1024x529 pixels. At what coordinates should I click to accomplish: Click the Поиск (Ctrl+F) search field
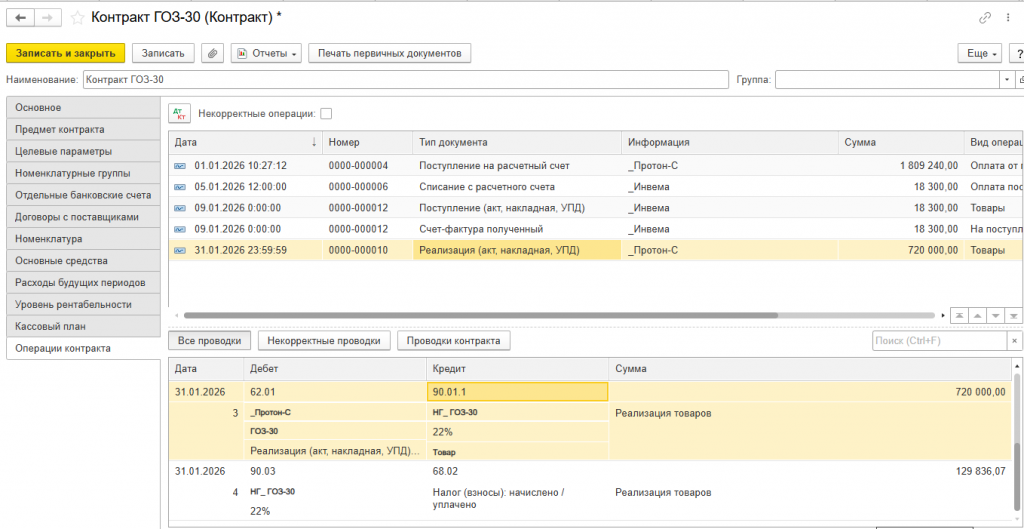tap(940, 340)
